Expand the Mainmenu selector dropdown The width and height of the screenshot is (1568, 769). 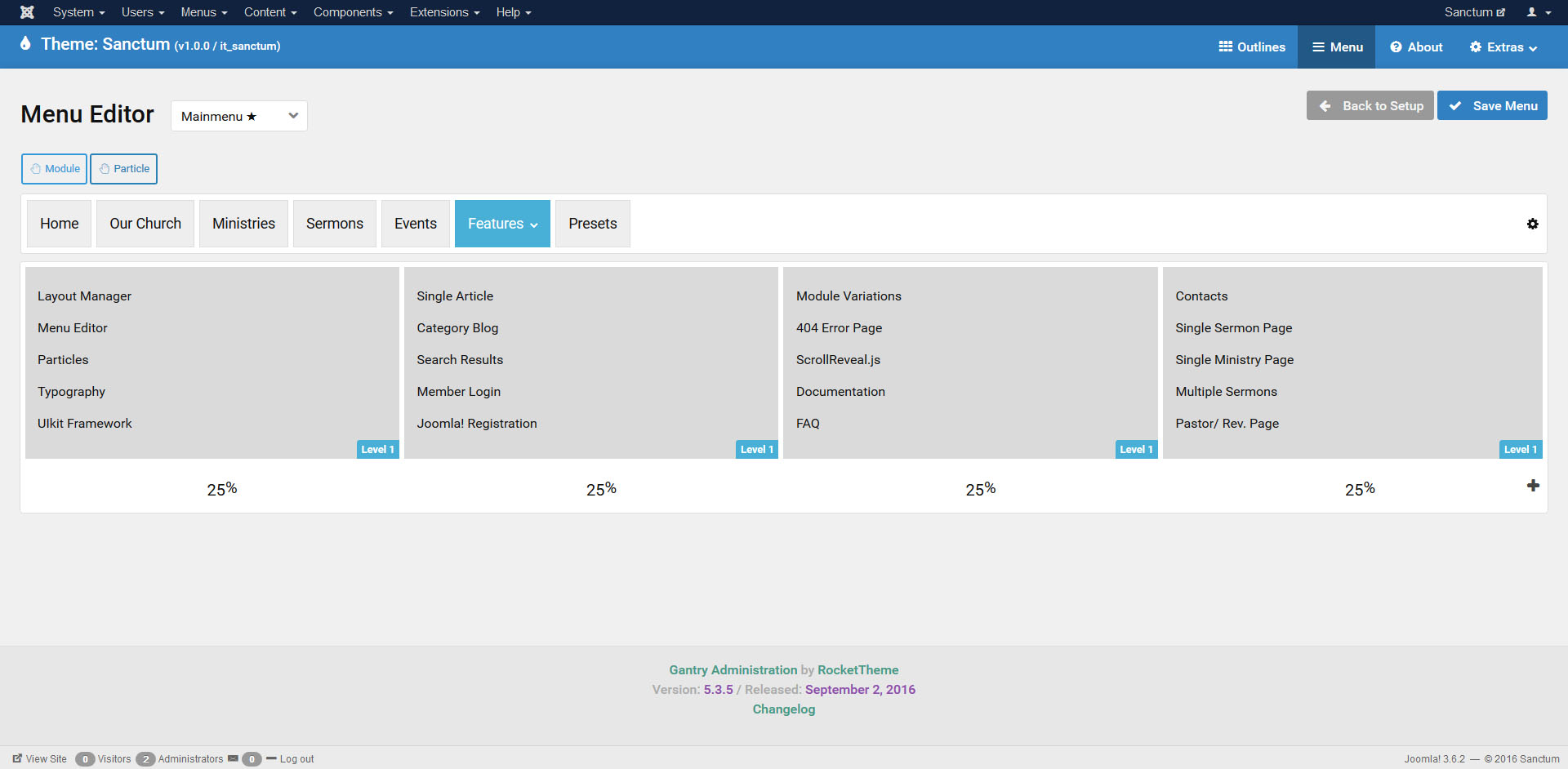click(x=238, y=116)
